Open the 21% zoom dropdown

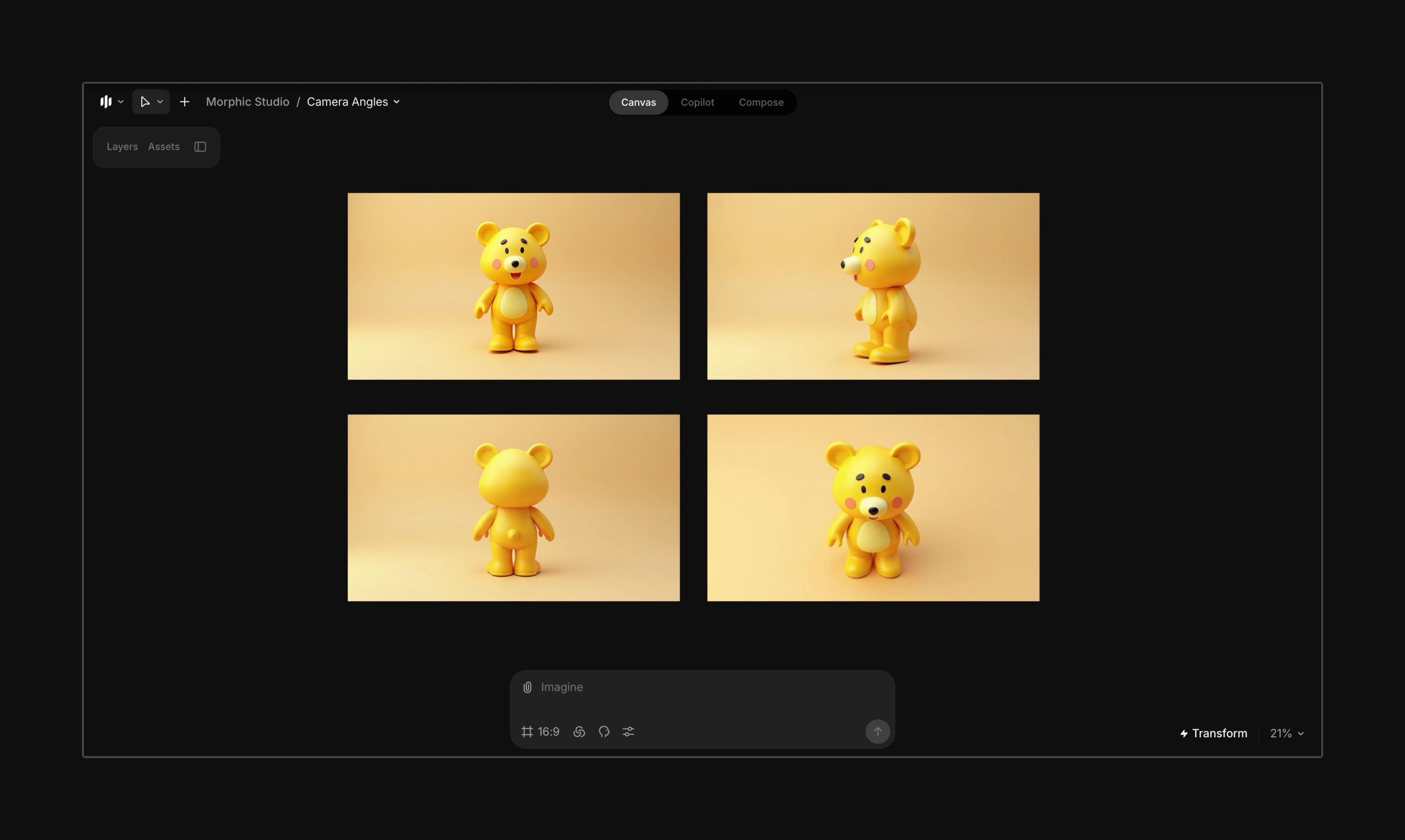[x=1287, y=733]
